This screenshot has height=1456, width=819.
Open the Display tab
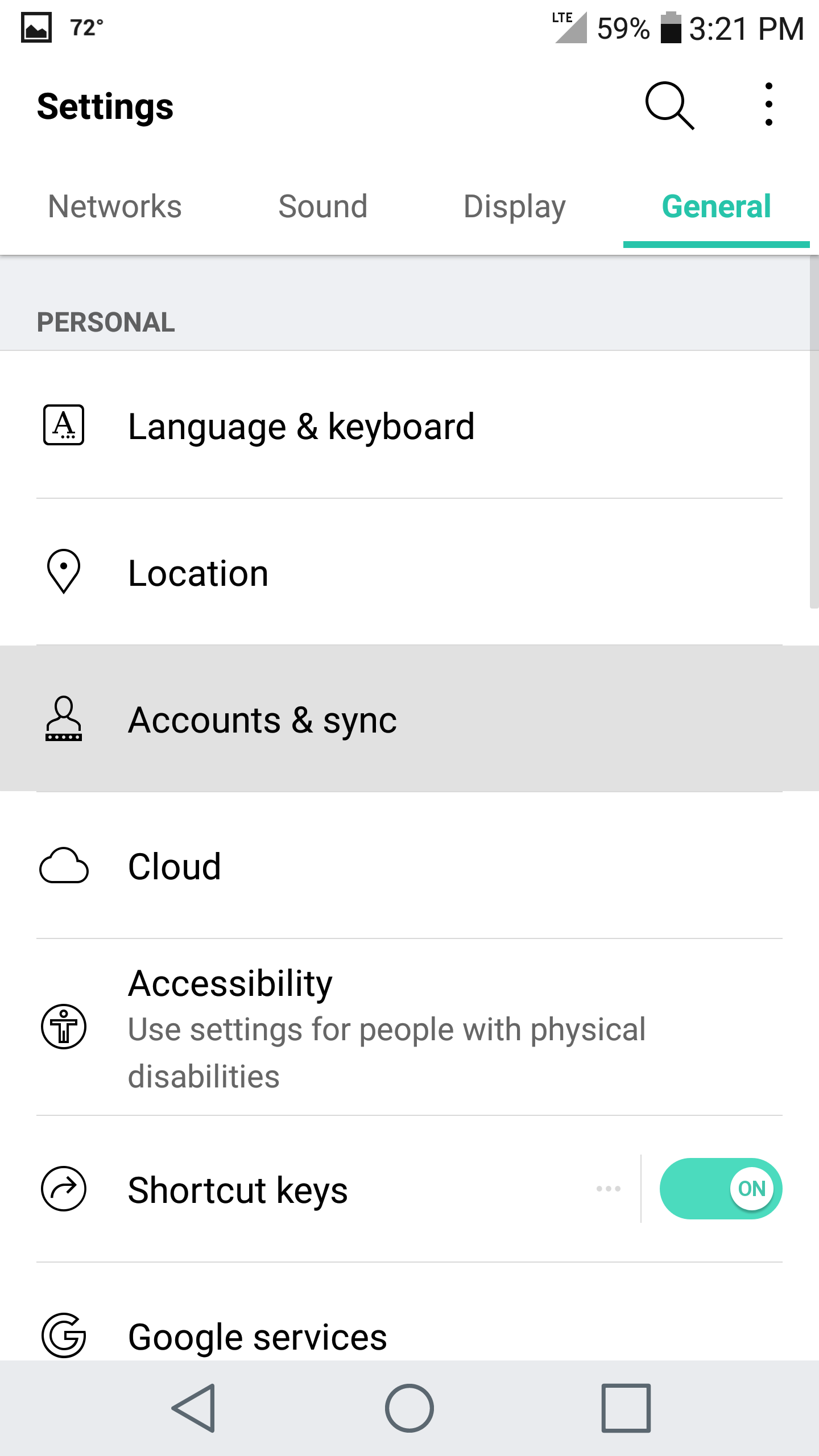514,206
